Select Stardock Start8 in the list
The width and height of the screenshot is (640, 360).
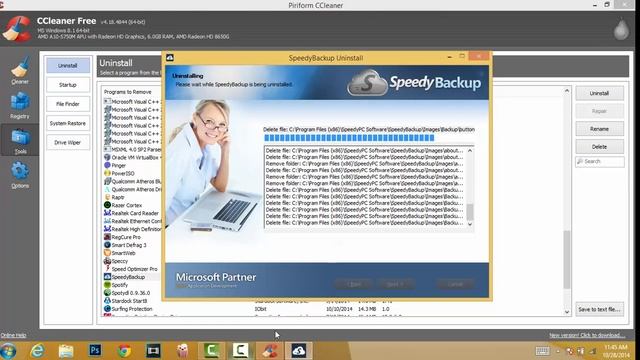click(x=129, y=301)
